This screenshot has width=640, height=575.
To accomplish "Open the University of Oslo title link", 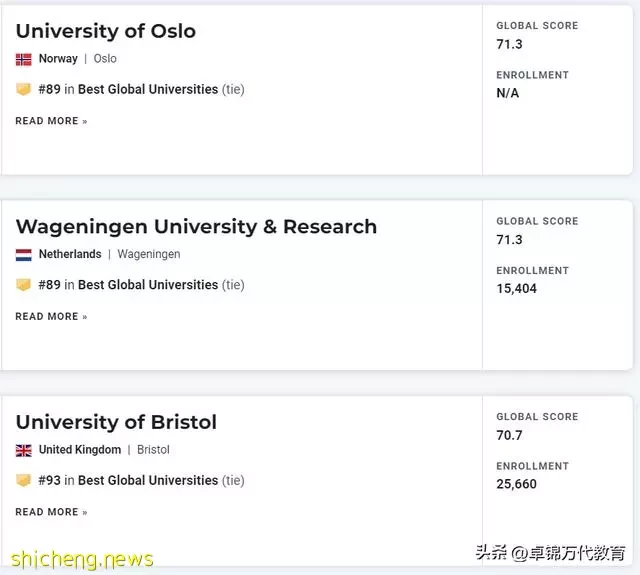I will [106, 31].
